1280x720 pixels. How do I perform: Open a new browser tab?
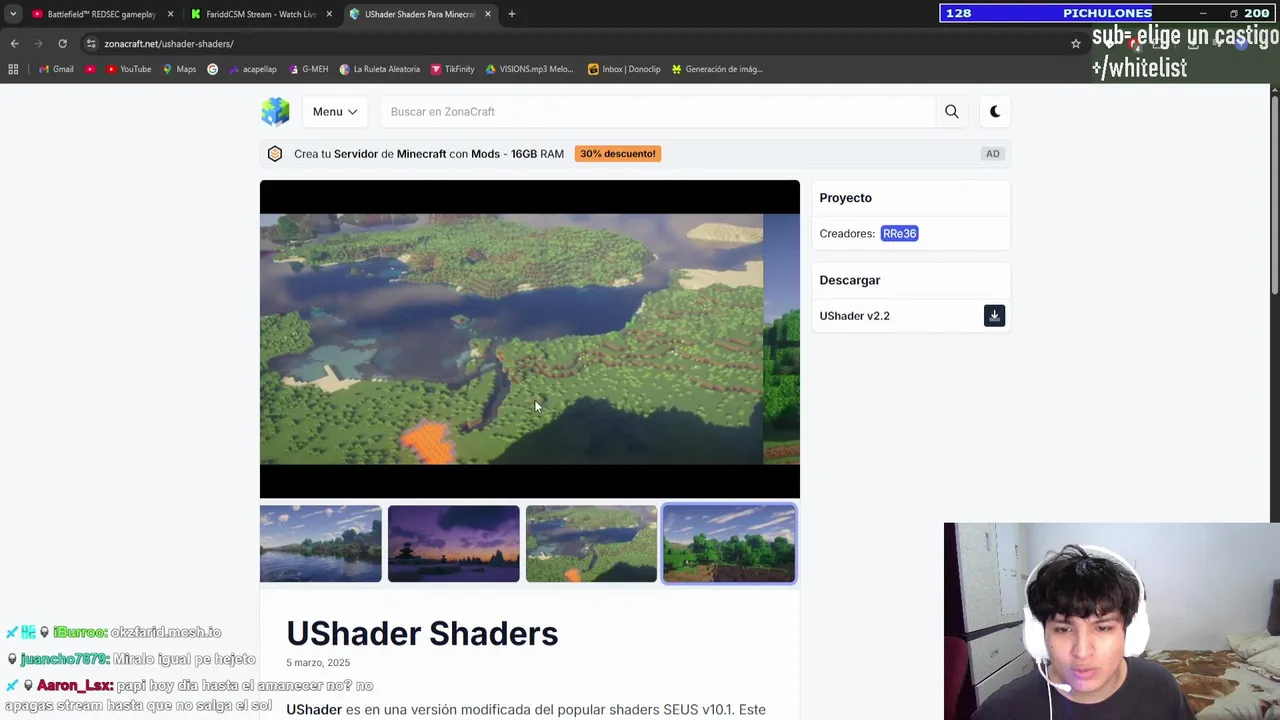pyautogui.click(x=512, y=14)
